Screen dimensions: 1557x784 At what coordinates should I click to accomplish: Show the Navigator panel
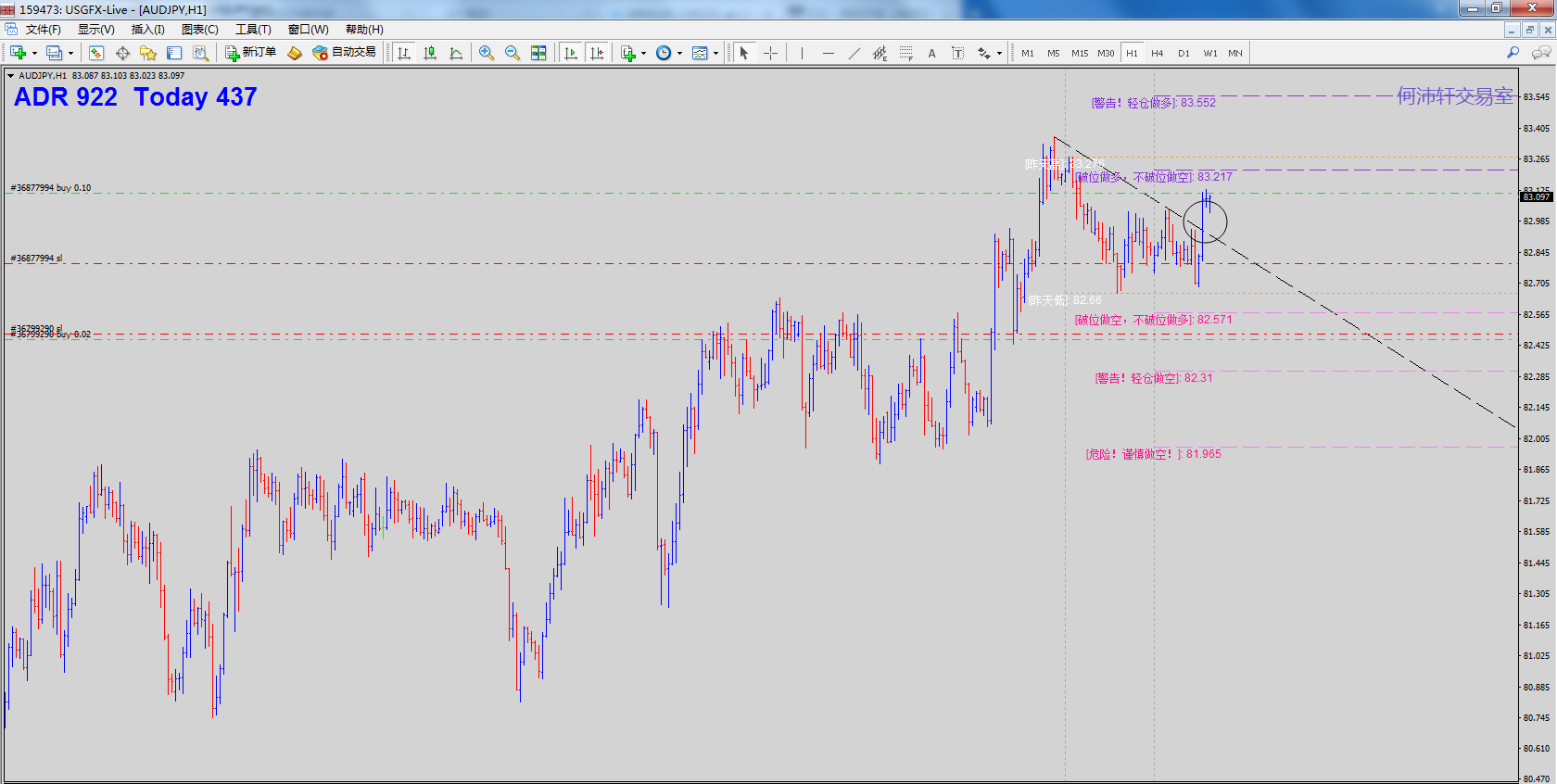pyautogui.click(x=148, y=53)
